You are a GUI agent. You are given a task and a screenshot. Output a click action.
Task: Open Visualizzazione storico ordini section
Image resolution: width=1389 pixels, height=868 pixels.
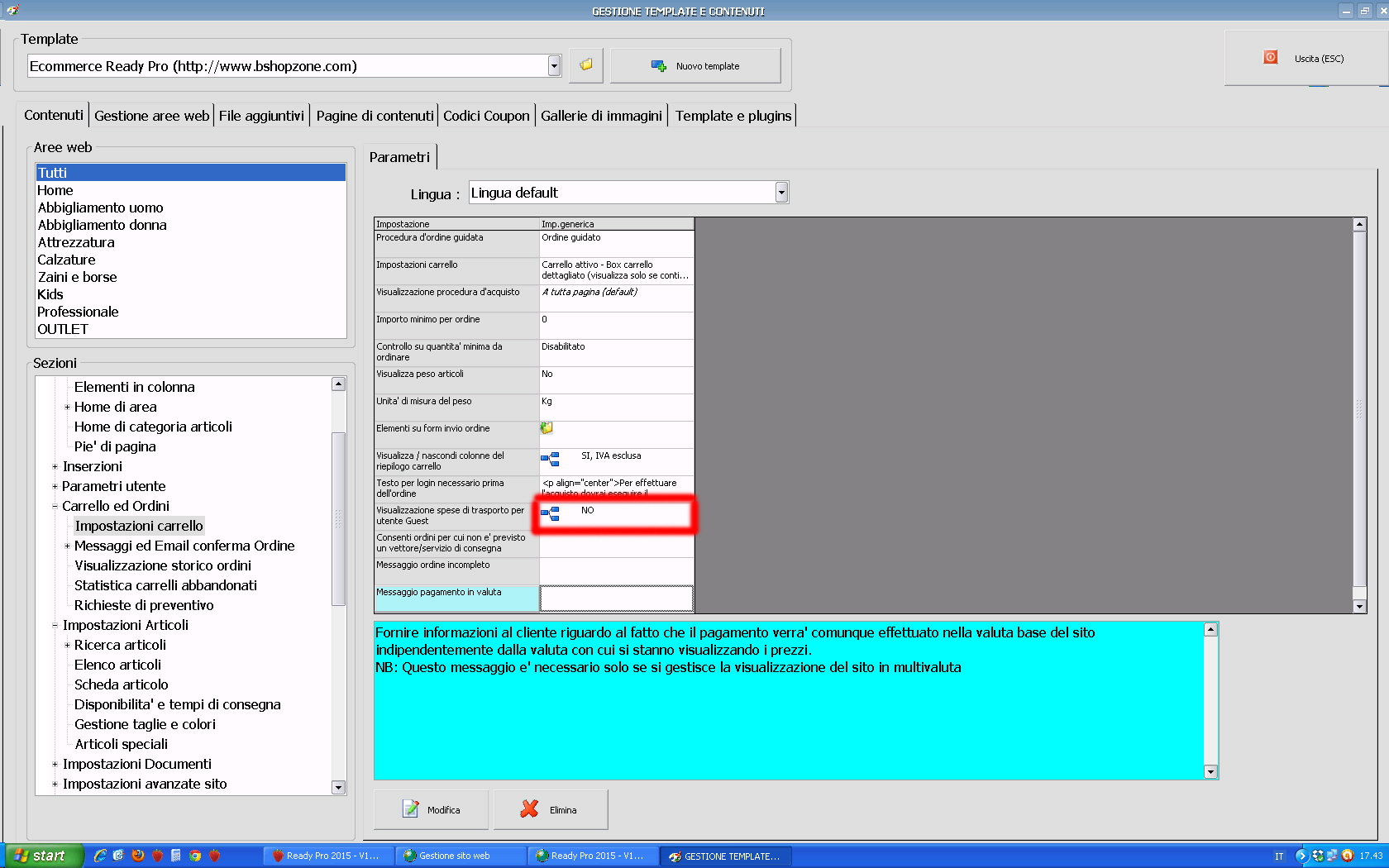pyautogui.click(x=163, y=565)
